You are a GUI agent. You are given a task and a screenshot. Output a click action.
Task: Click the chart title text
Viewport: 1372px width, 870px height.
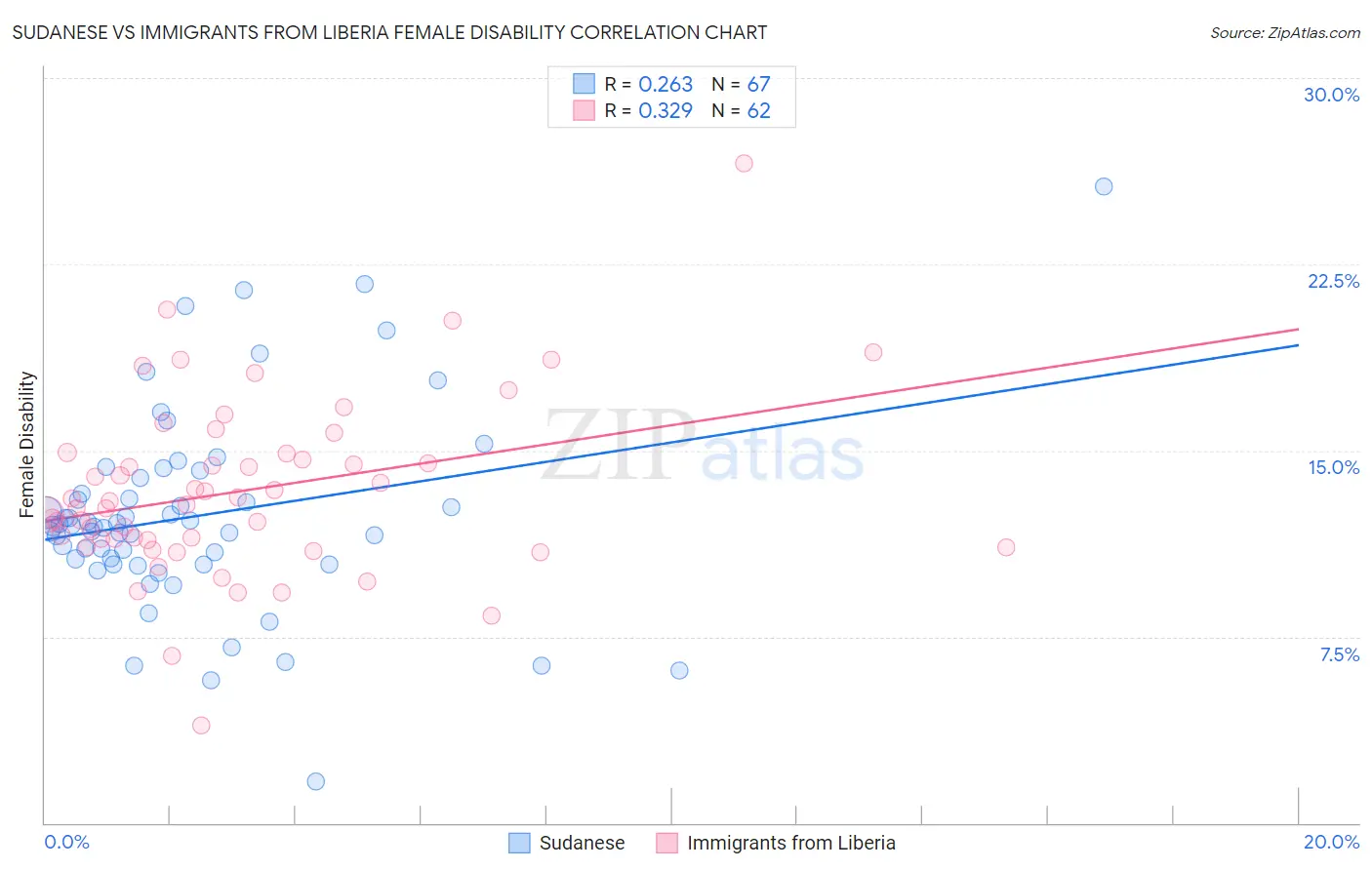click(x=389, y=32)
